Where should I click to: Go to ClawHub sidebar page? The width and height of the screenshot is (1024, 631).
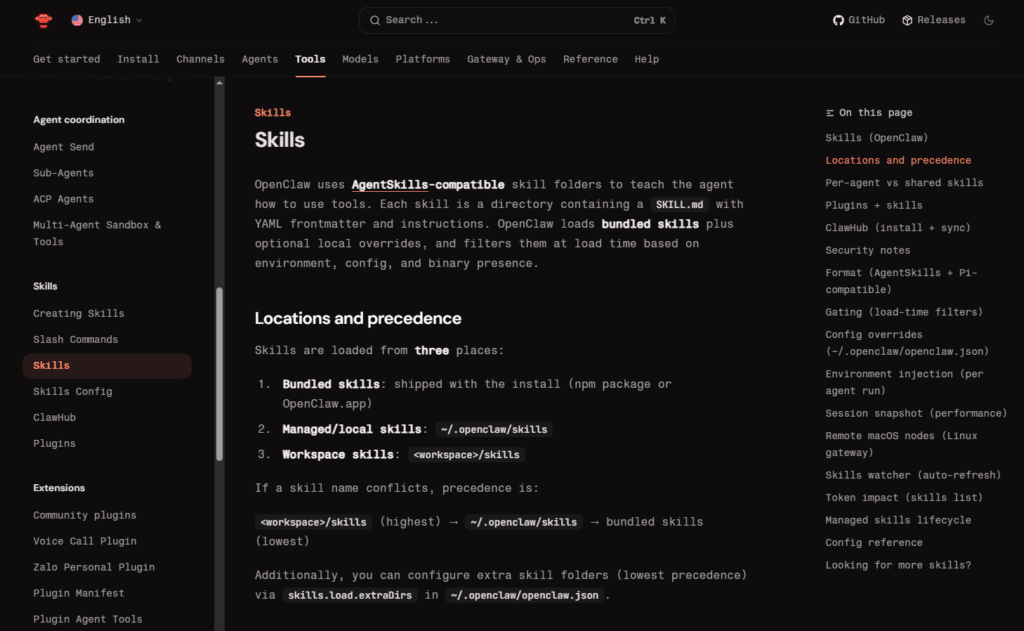tap(54, 418)
